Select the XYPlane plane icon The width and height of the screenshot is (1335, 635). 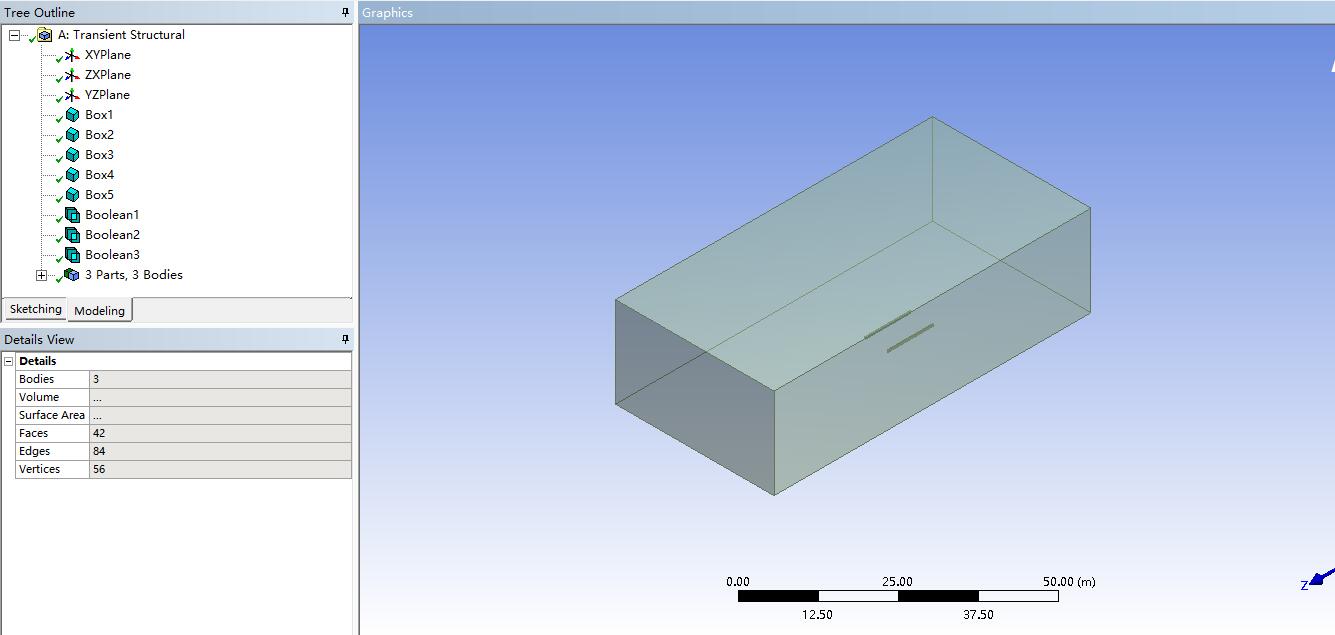(71, 55)
